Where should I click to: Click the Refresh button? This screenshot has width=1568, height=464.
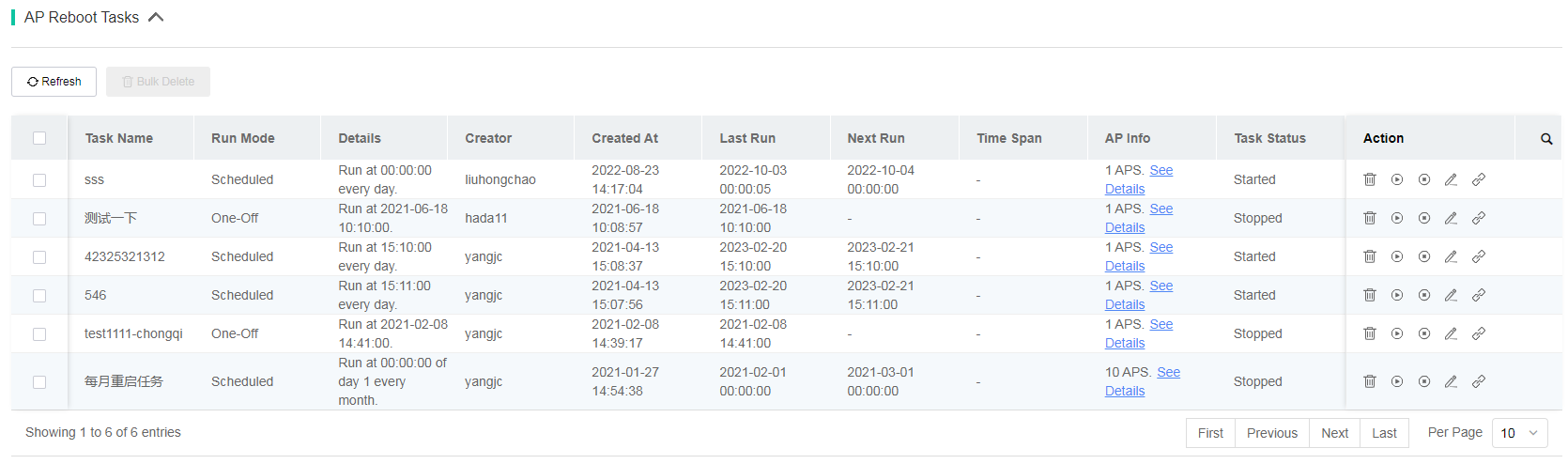(54, 82)
